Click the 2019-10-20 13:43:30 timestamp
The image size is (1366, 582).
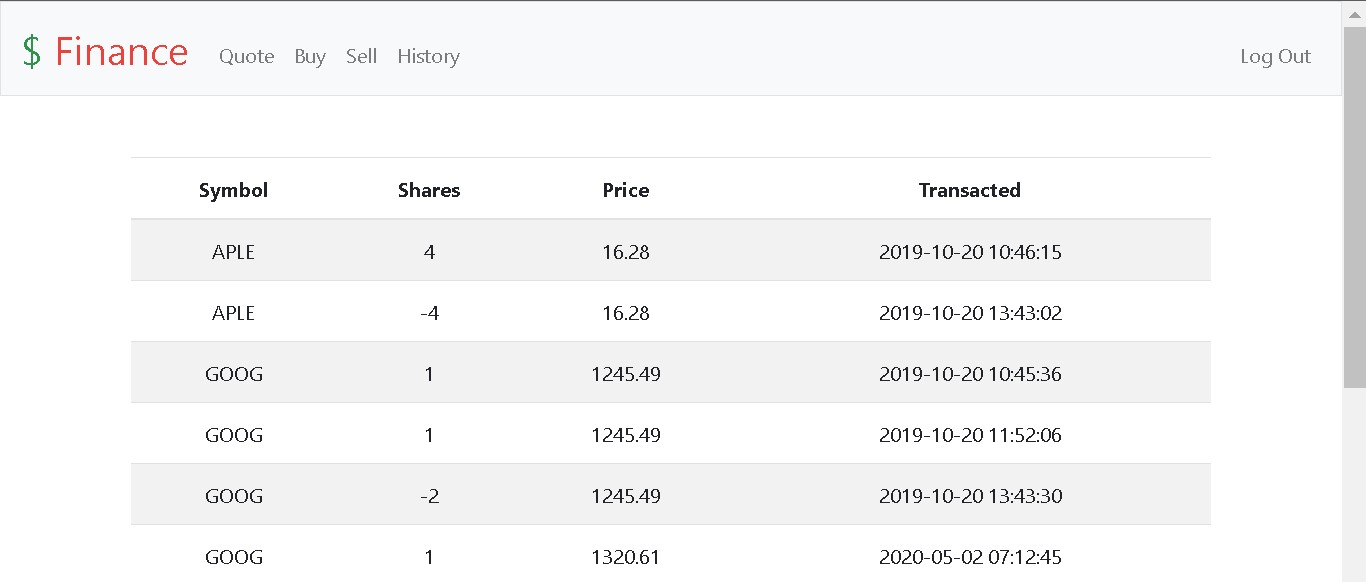pyautogui.click(x=970, y=496)
